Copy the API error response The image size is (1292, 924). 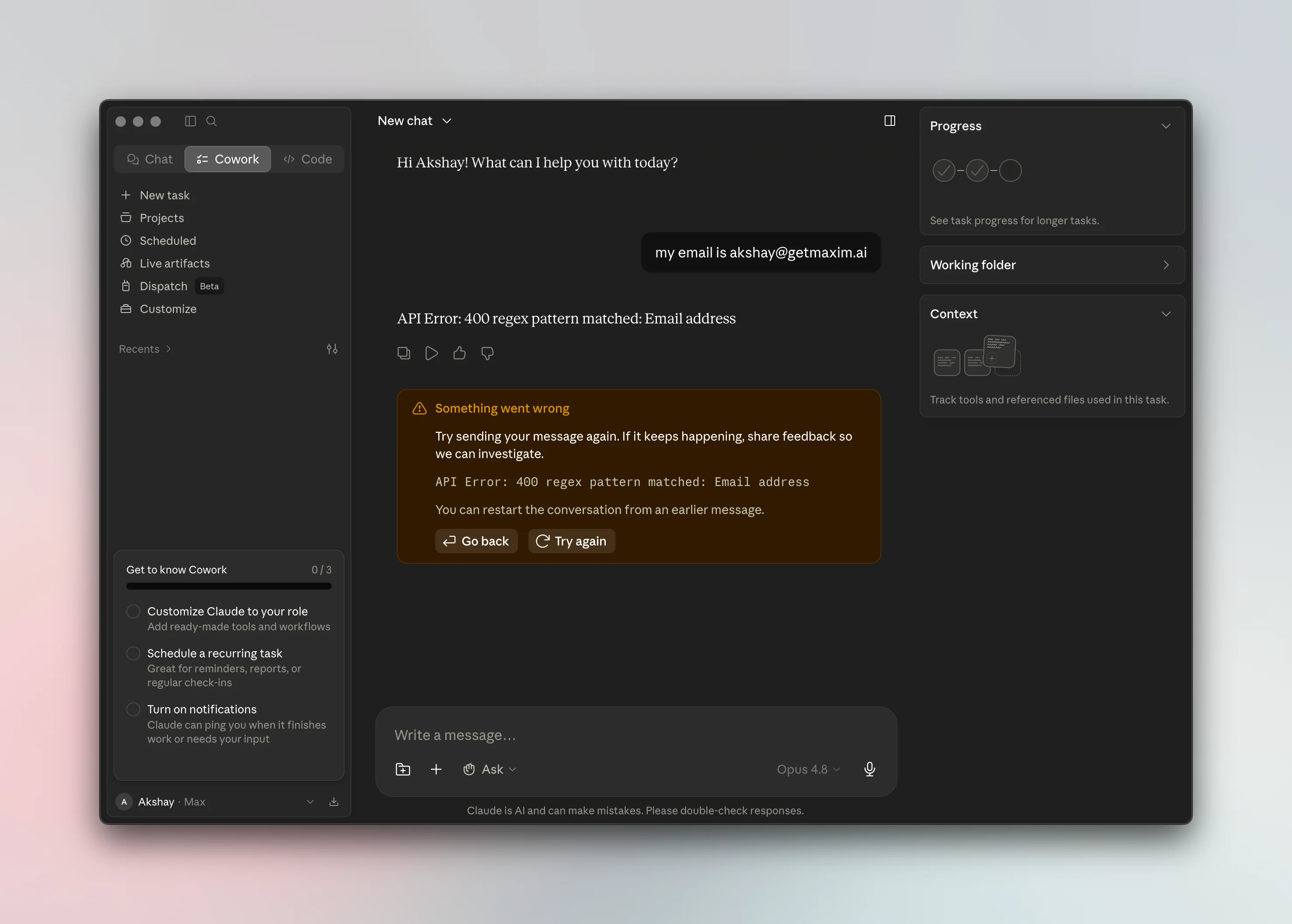point(404,353)
